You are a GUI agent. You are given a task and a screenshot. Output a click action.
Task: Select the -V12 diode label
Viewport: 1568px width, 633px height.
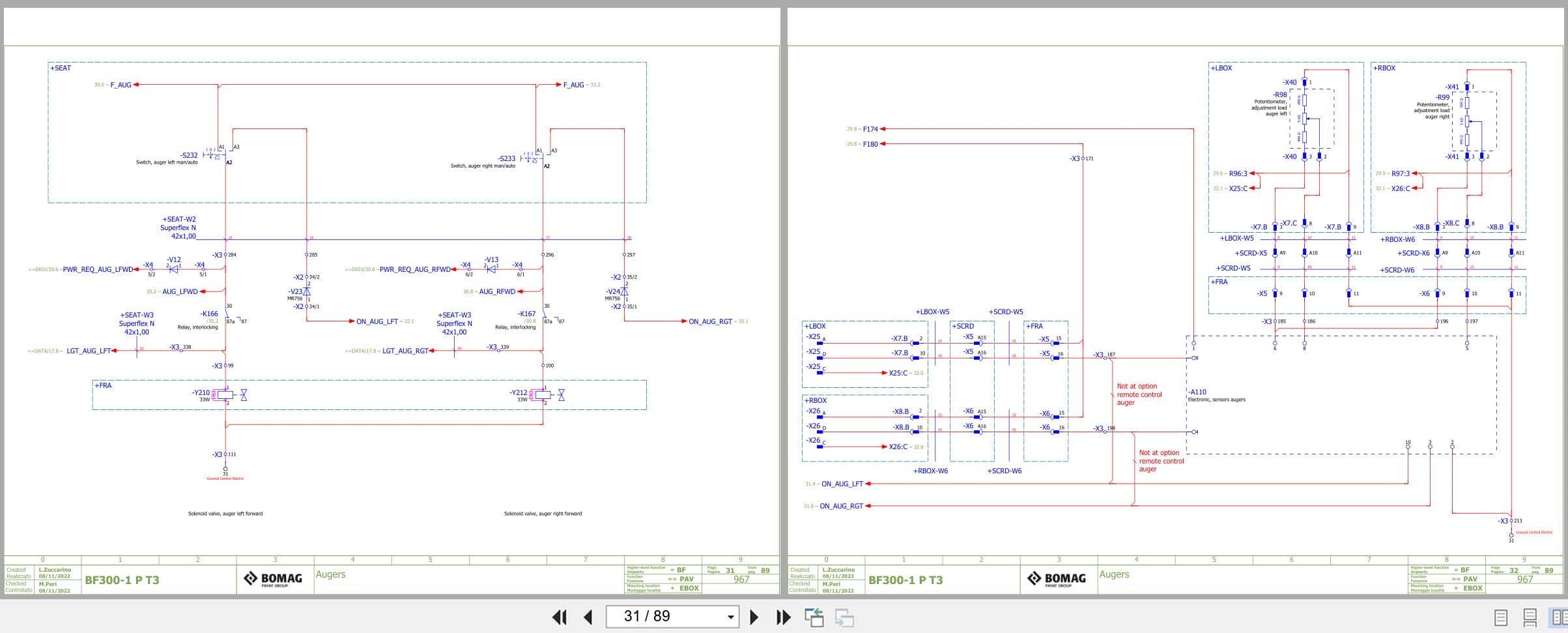point(174,259)
